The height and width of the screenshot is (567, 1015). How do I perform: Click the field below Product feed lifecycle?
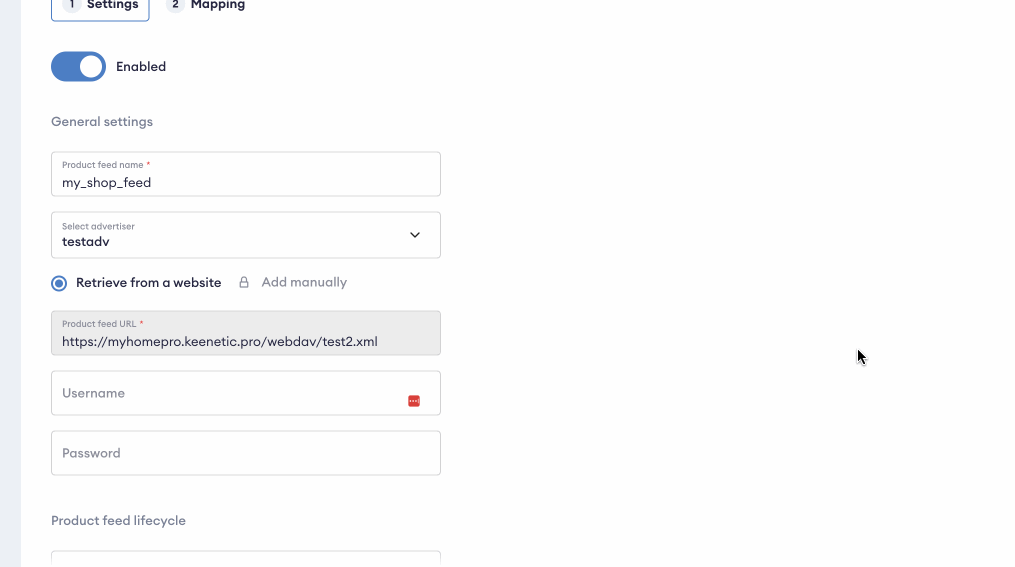point(245,558)
